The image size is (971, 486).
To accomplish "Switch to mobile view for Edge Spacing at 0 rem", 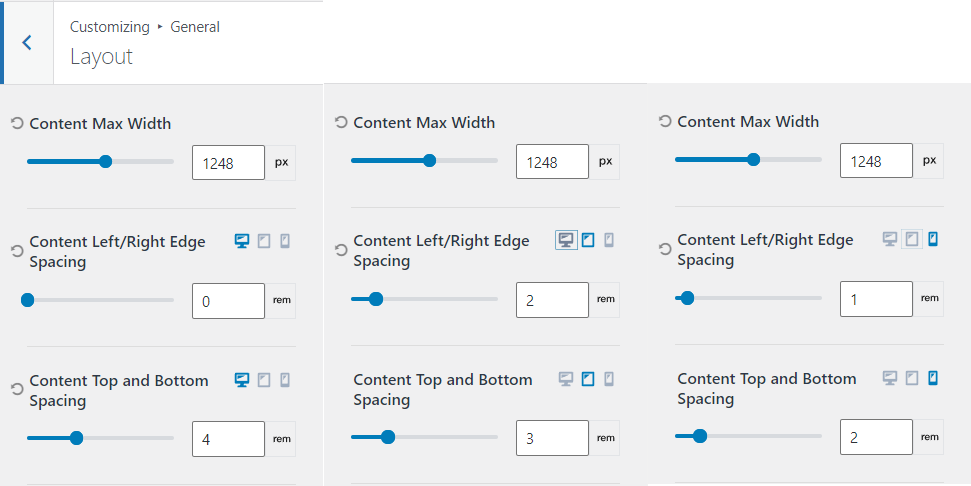I will pos(285,241).
